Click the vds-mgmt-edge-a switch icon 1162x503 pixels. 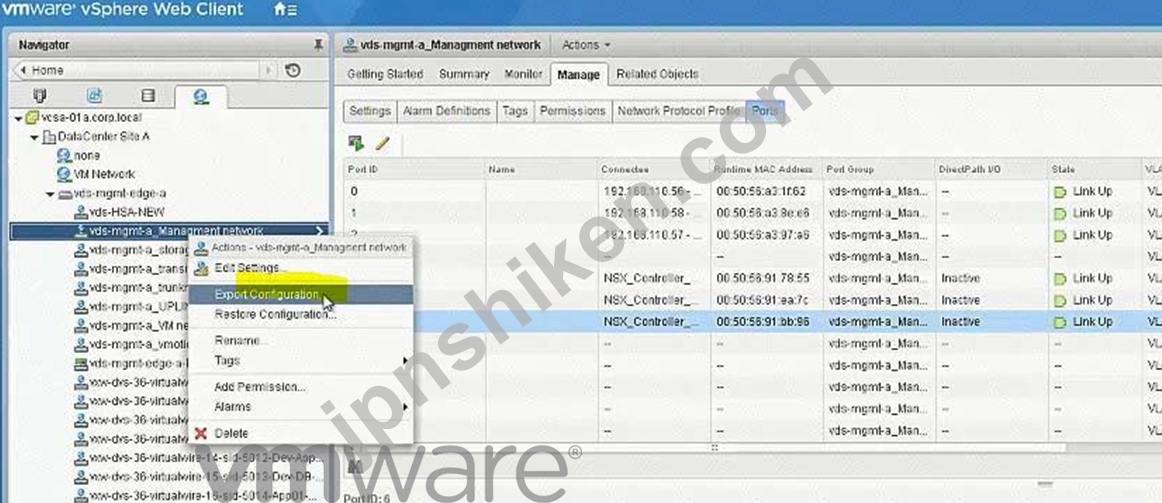point(65,194)
